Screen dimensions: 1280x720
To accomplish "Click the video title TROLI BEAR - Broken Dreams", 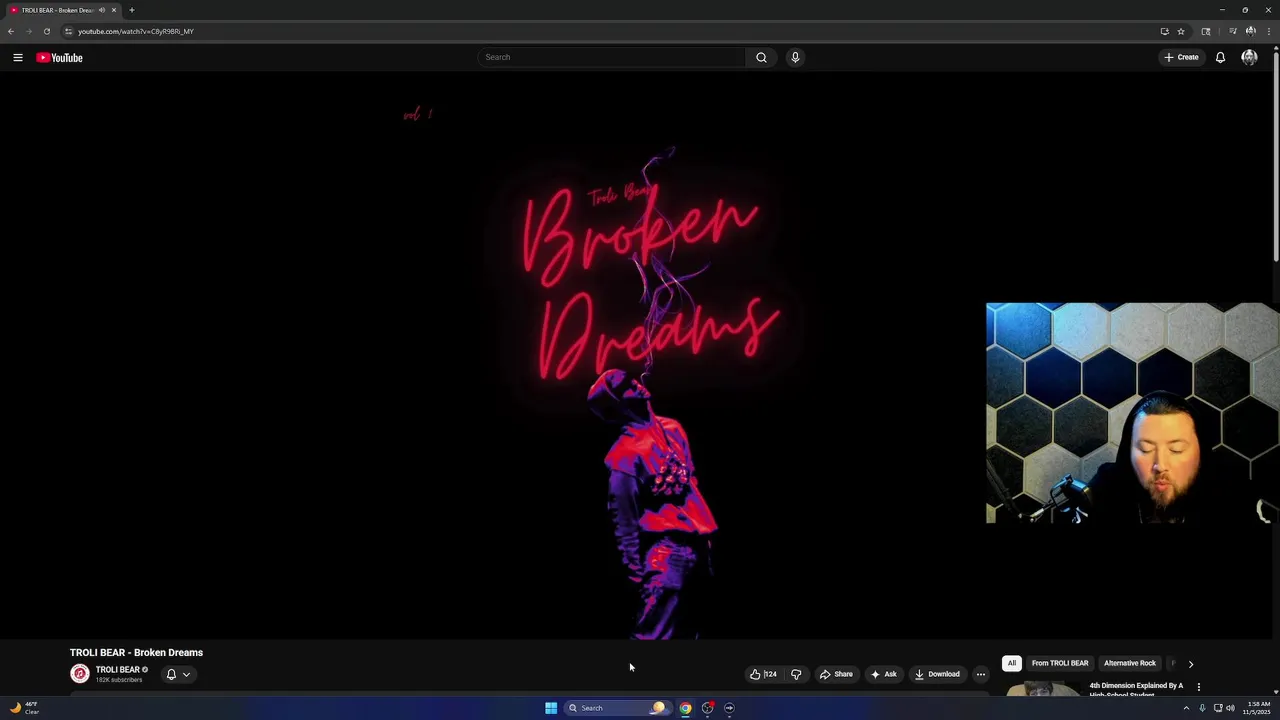I will tap(136, 653).
